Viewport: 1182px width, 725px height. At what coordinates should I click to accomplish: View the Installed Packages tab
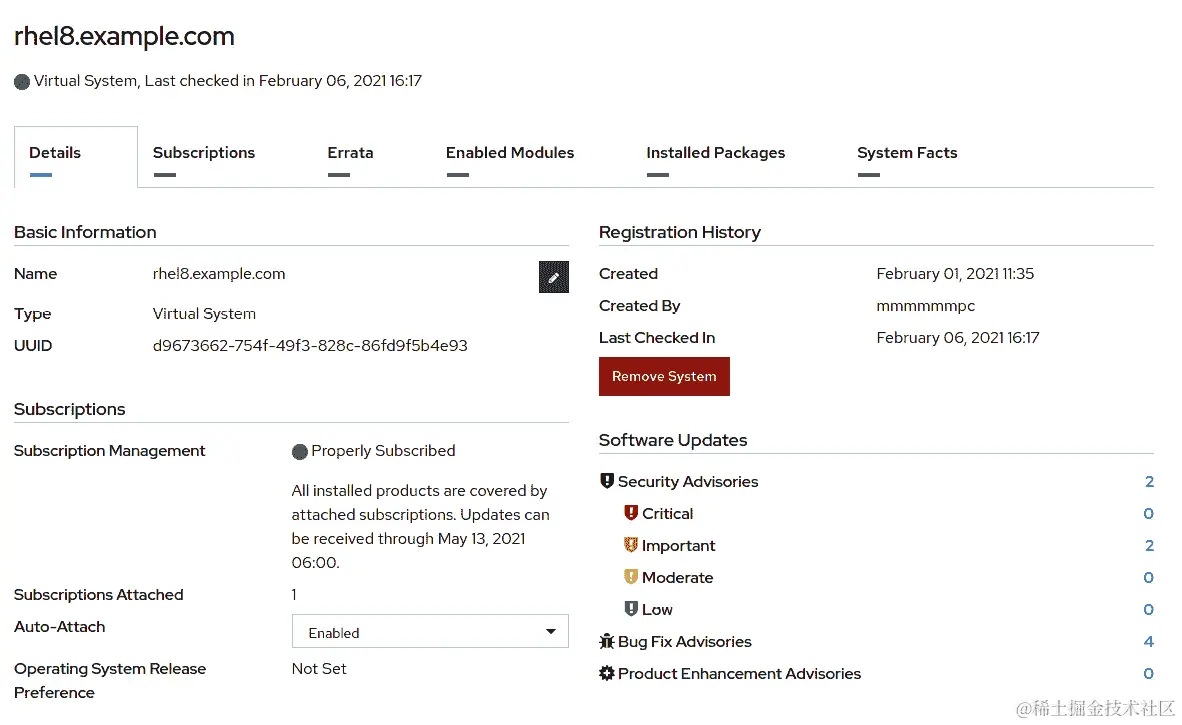coord(715,153)
